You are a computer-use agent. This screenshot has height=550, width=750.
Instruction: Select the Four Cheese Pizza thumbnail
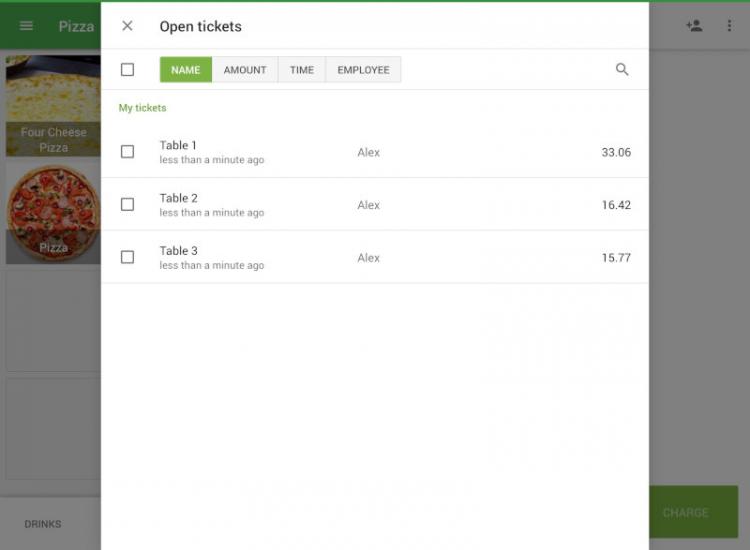click(x=53, y=105)
